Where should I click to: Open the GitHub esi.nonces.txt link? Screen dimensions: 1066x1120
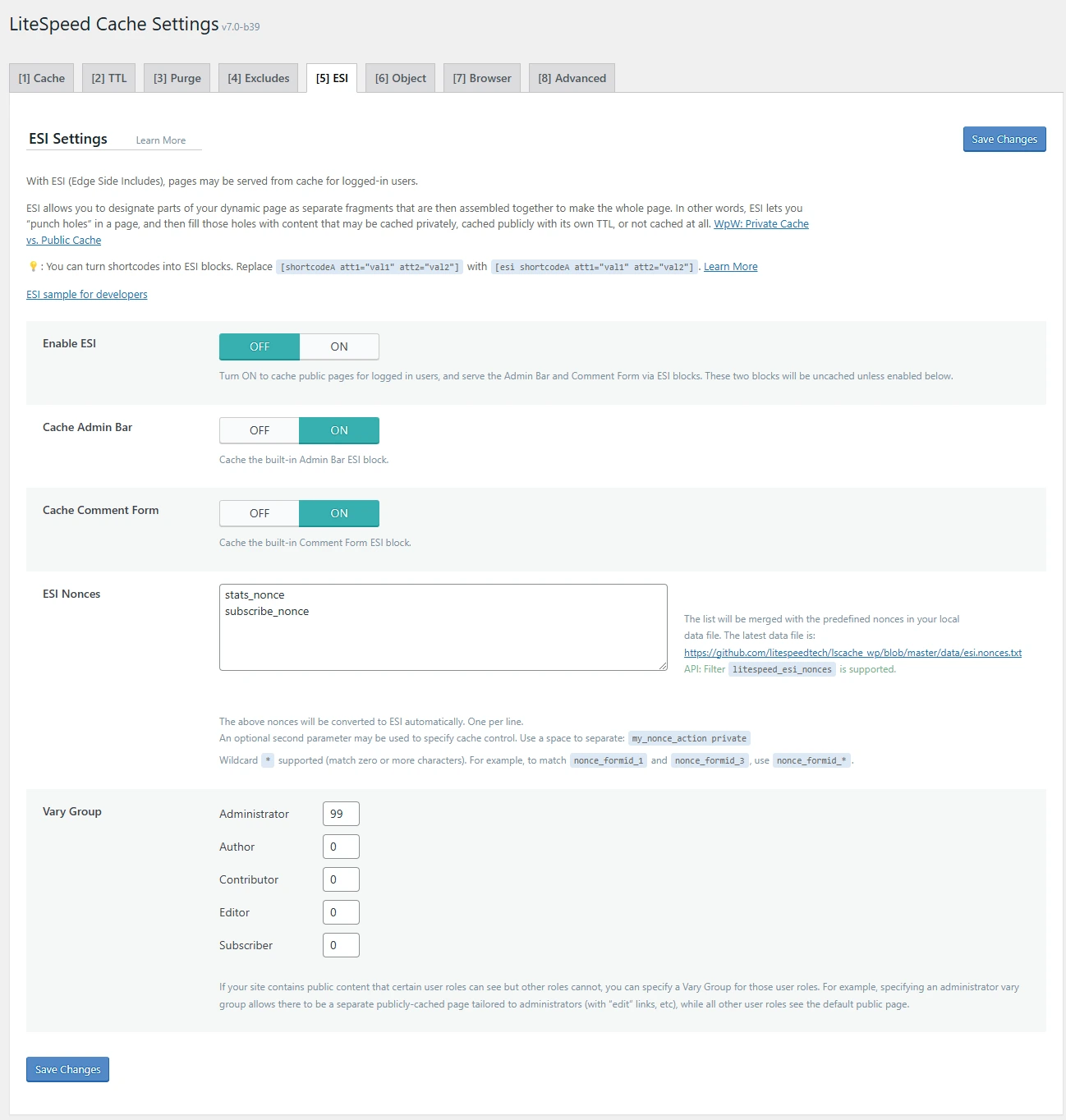pyautogui.click(x=852, y=653)
